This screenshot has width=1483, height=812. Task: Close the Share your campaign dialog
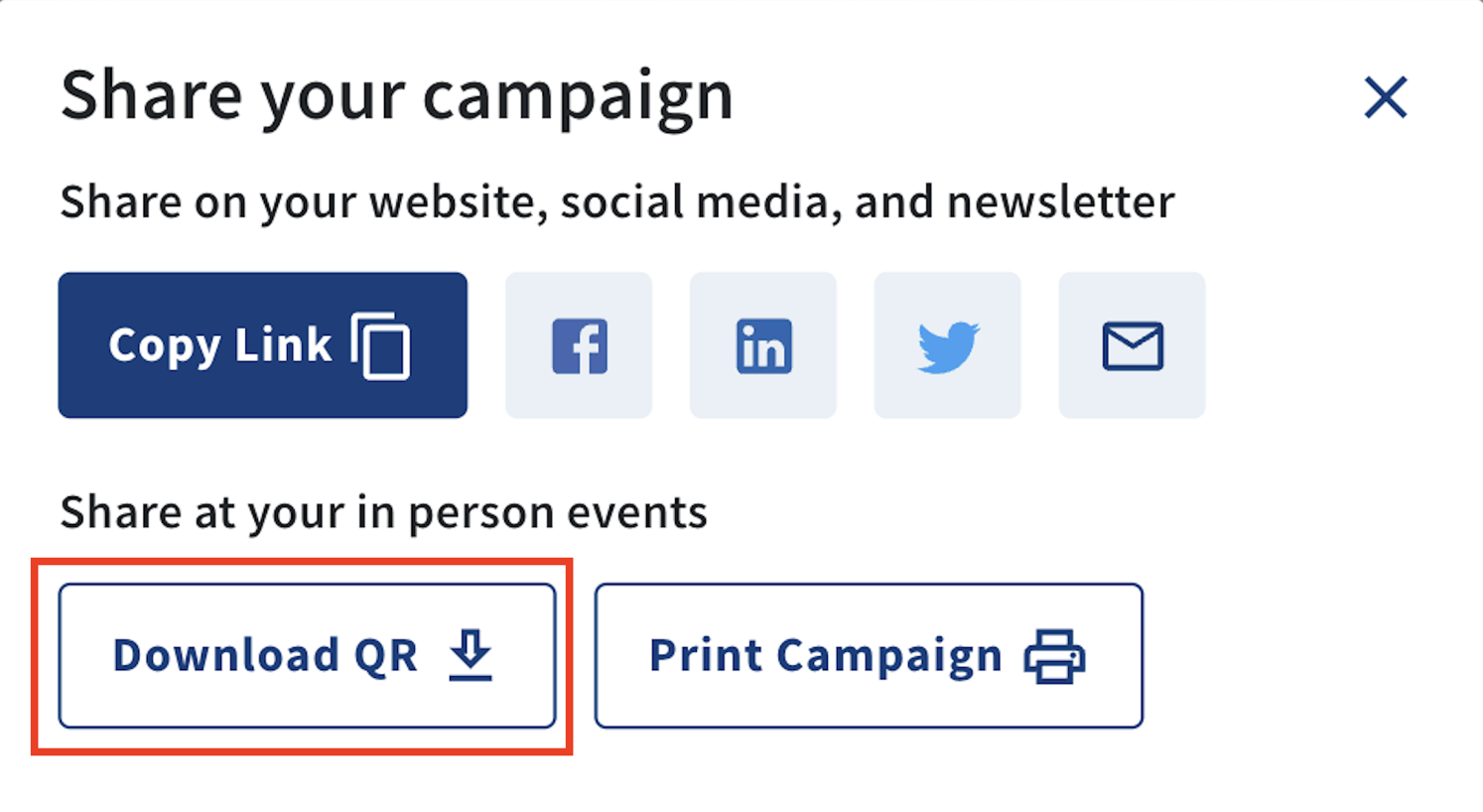click(x=1386, y=97)
